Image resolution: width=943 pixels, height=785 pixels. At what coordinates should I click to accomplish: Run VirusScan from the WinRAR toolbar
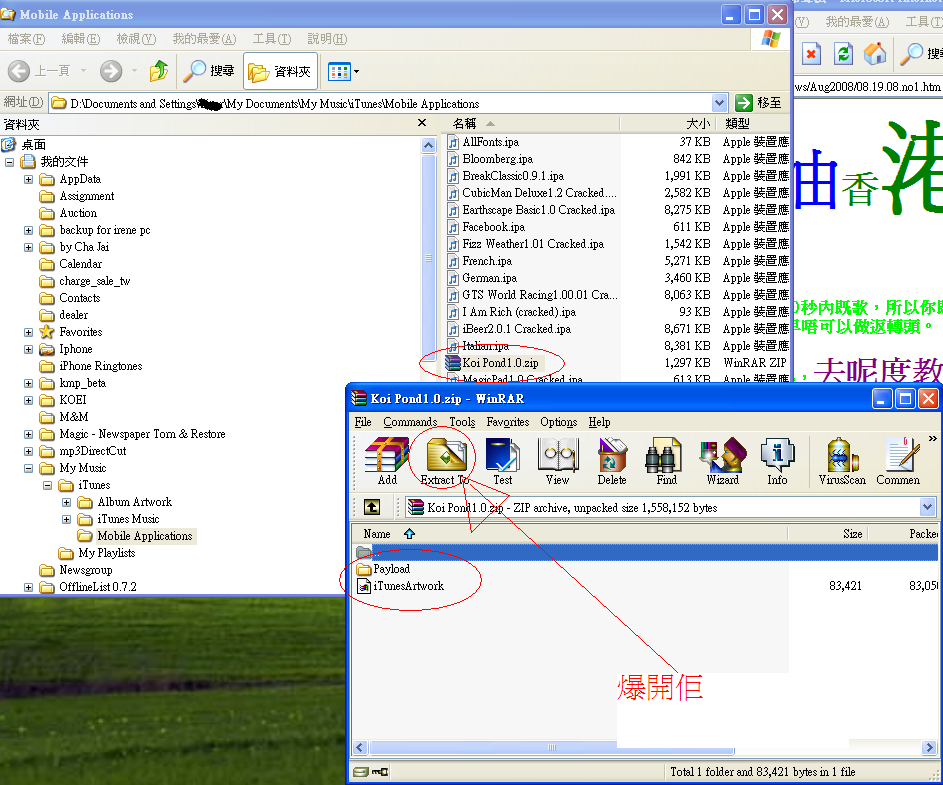[842, 460]
